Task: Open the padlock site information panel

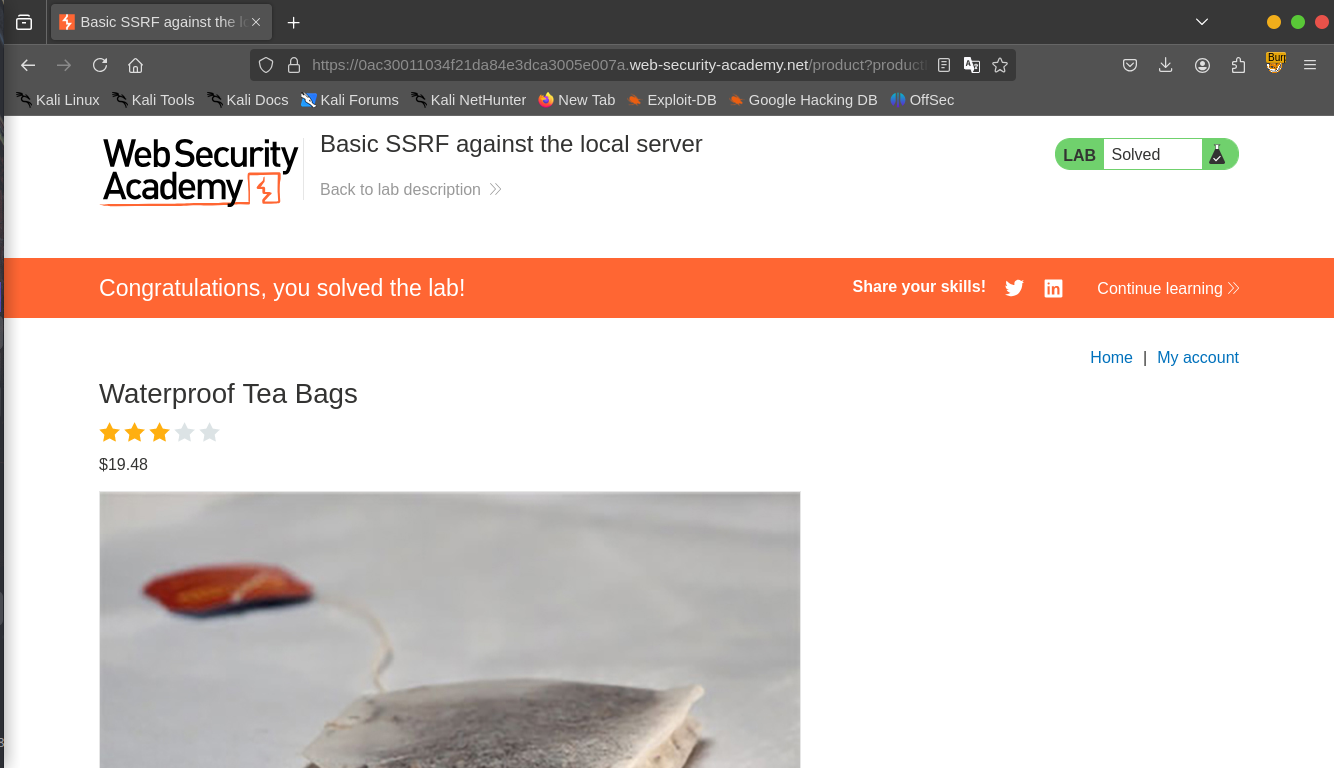Action: click(x=293, y=64)
